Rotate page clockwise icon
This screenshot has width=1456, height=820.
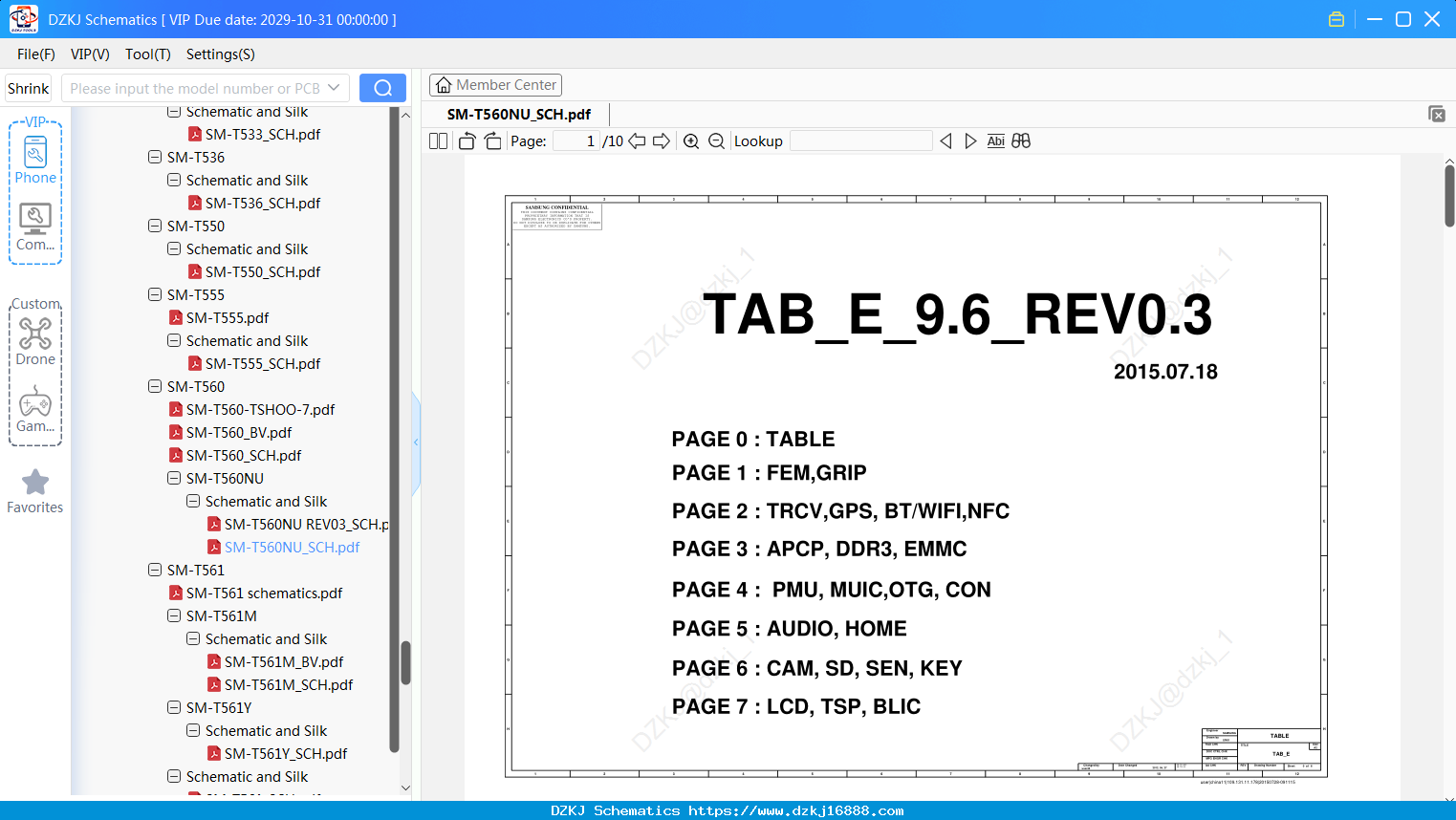coord(492,140)
